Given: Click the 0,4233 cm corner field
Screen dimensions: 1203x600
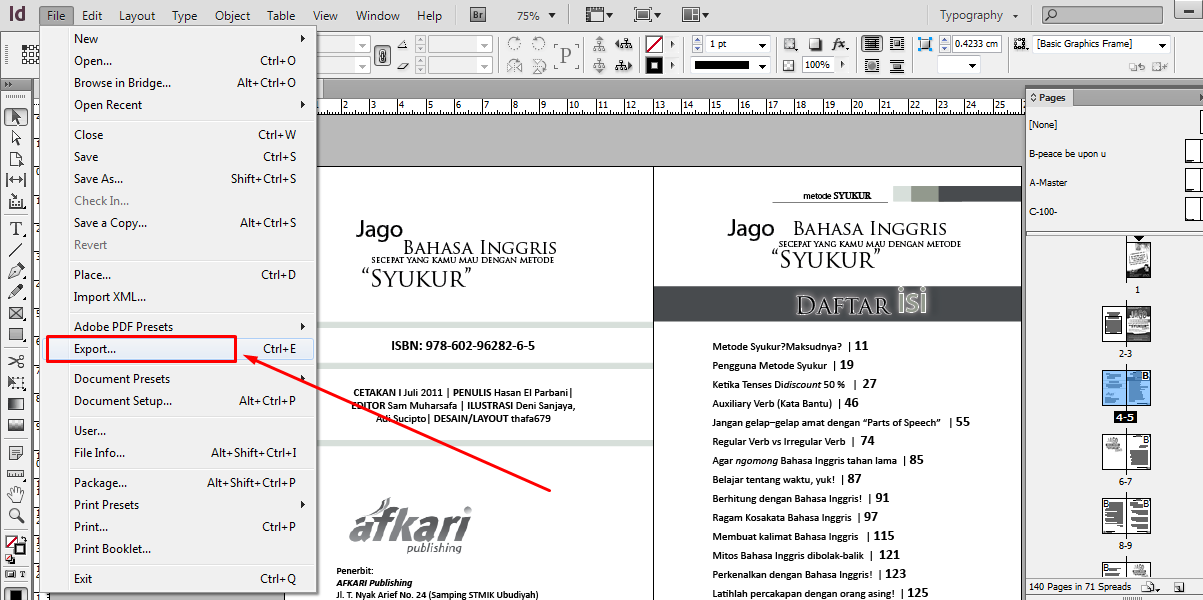Looking at the screenshot, I should click(x=977, y=45).
